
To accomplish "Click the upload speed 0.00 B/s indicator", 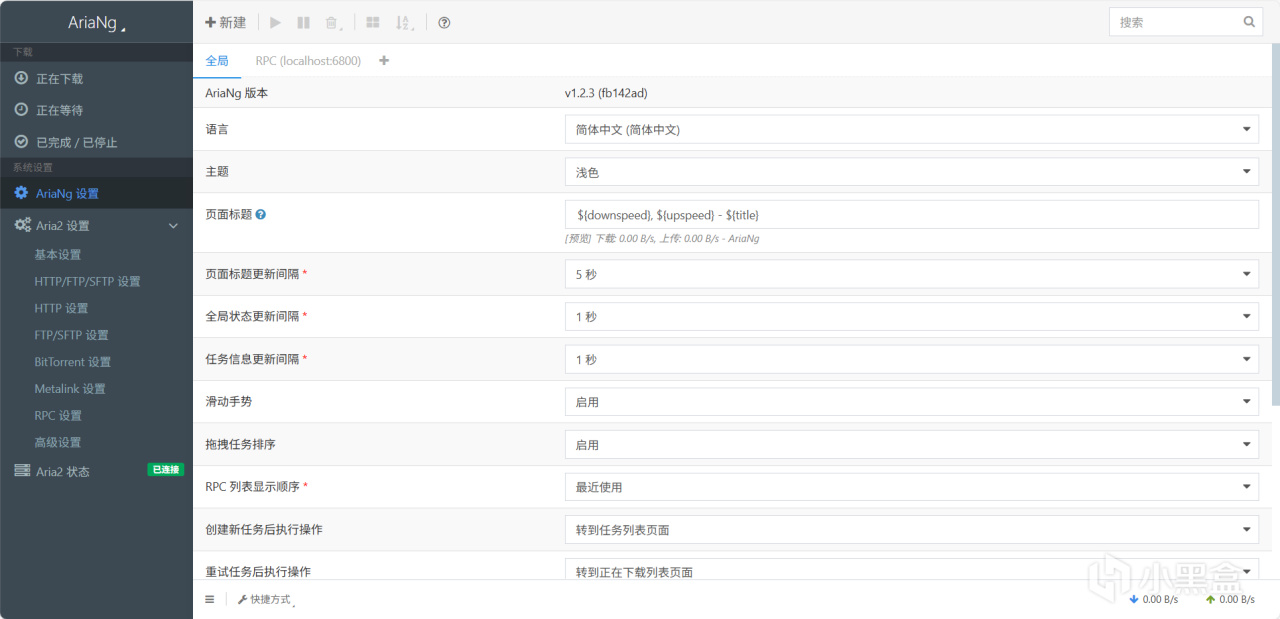I will coord(1230,600).
